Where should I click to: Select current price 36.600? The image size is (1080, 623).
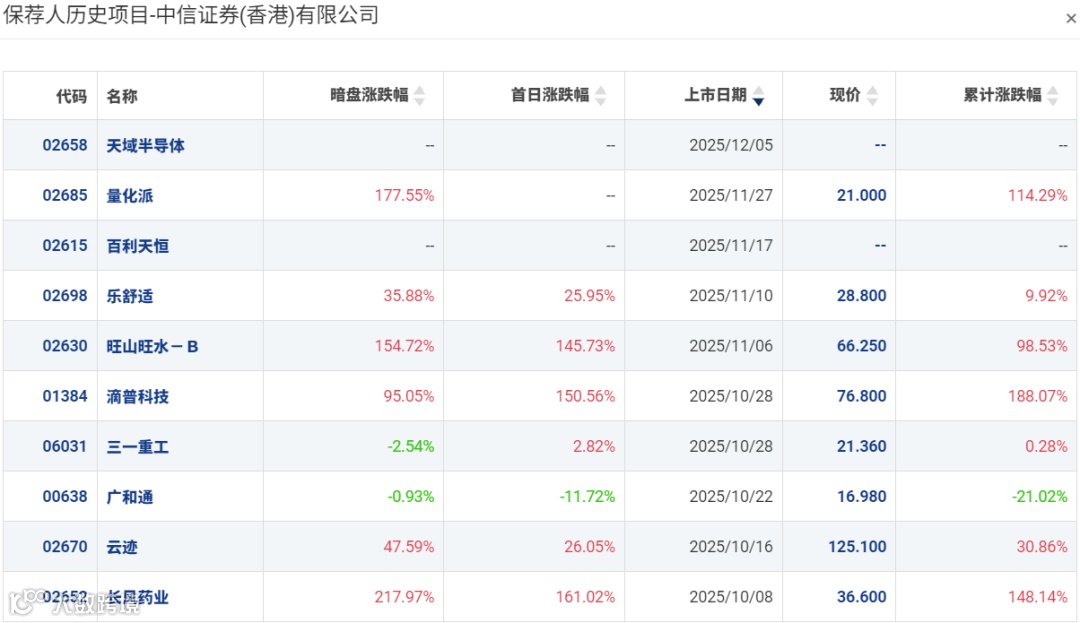[862, 598]
